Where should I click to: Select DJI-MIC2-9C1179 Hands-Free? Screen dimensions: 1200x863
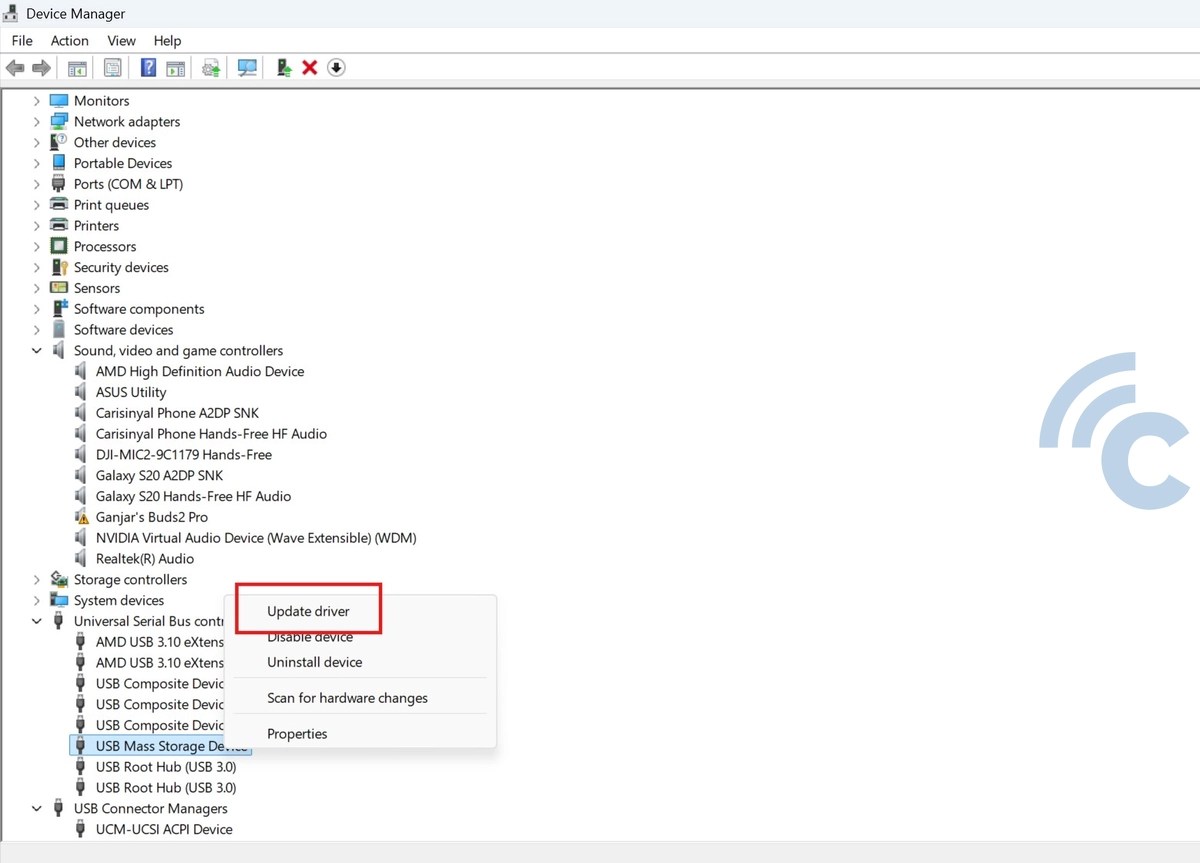click(x=184, y=455)
